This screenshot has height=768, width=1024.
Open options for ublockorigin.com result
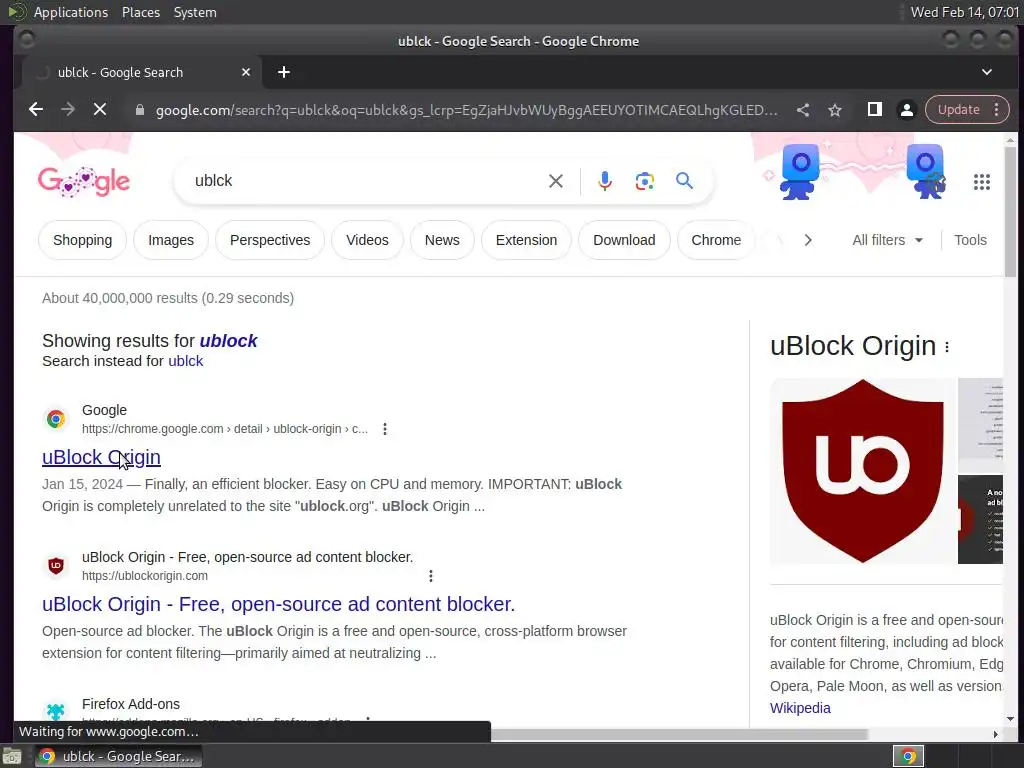430,576
